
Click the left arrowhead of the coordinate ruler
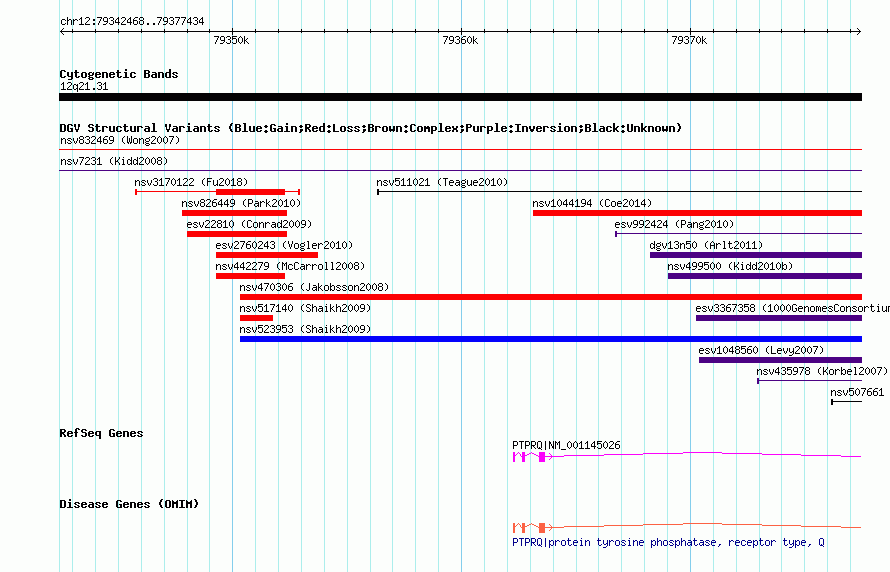(x=63, y=32)
